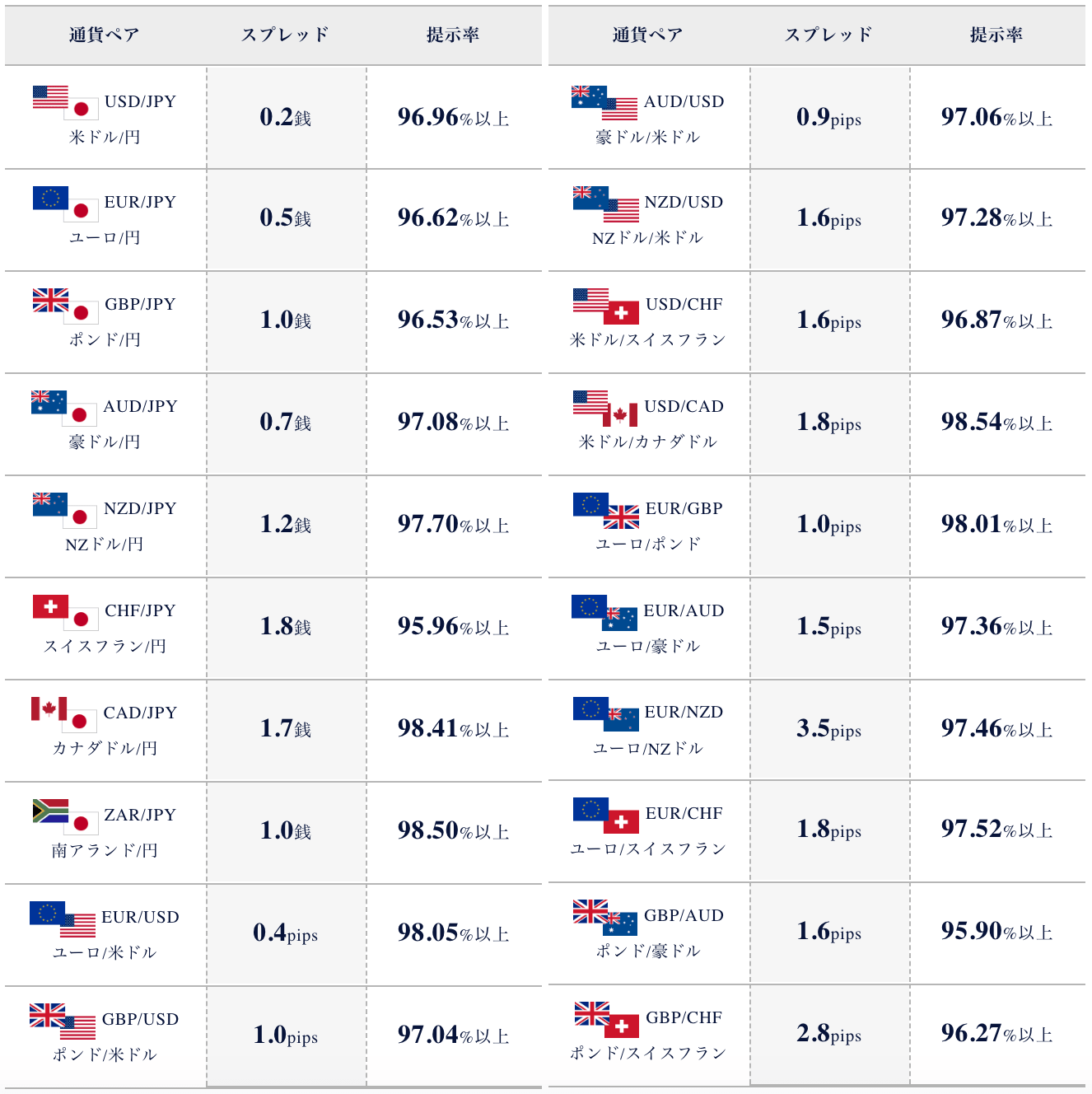The image size is (1092, 1094).
Task: Click the USD/CHF flag pair icon
Action: pos(606,306)
